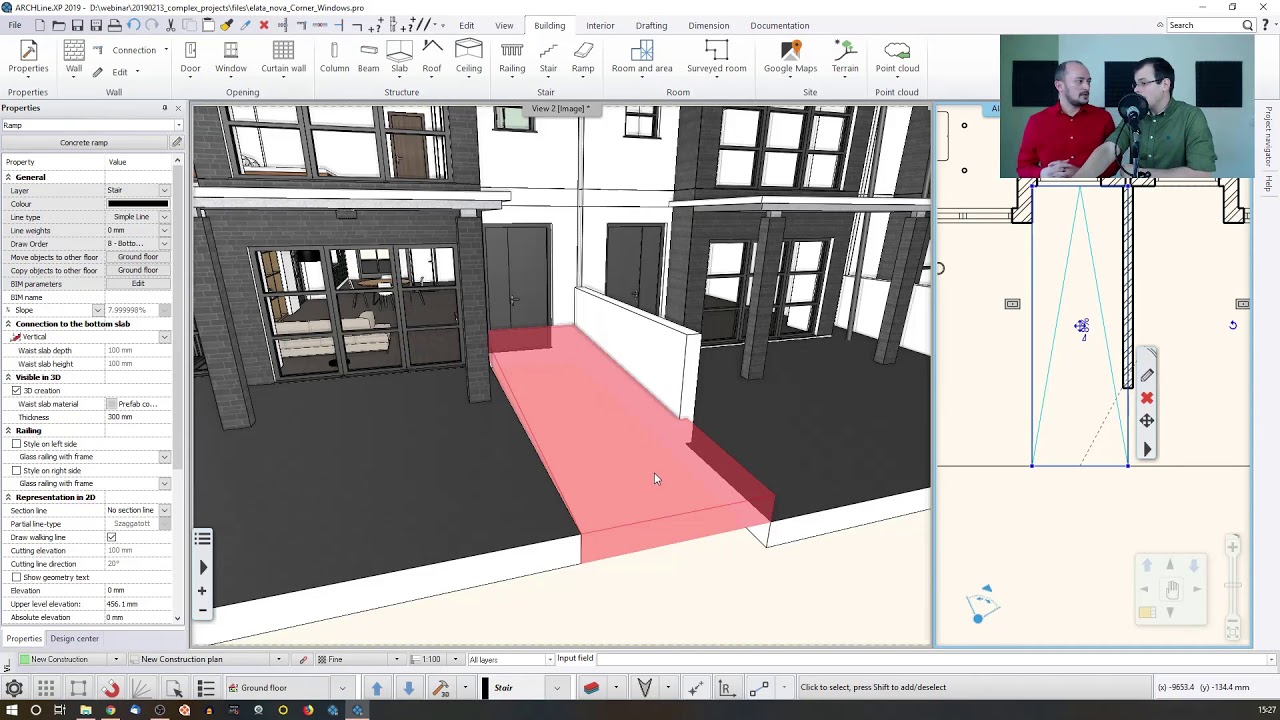Switch to the Interior ribbon tab

[600, 25]
